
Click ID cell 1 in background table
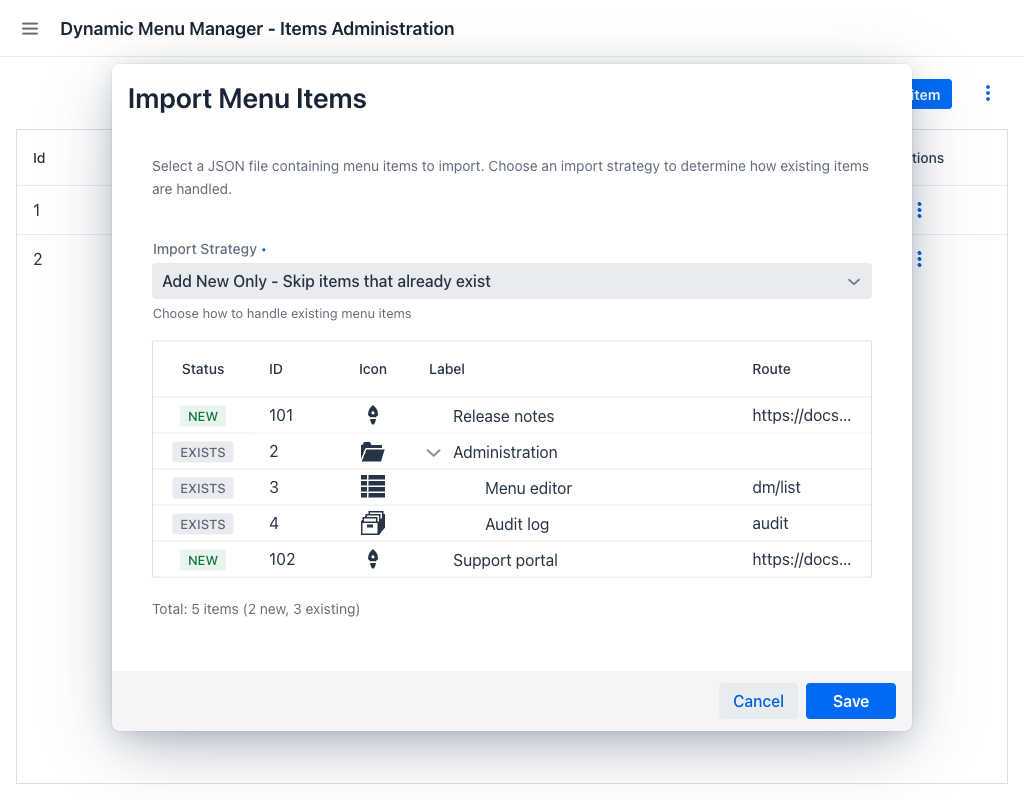[37, 210]
